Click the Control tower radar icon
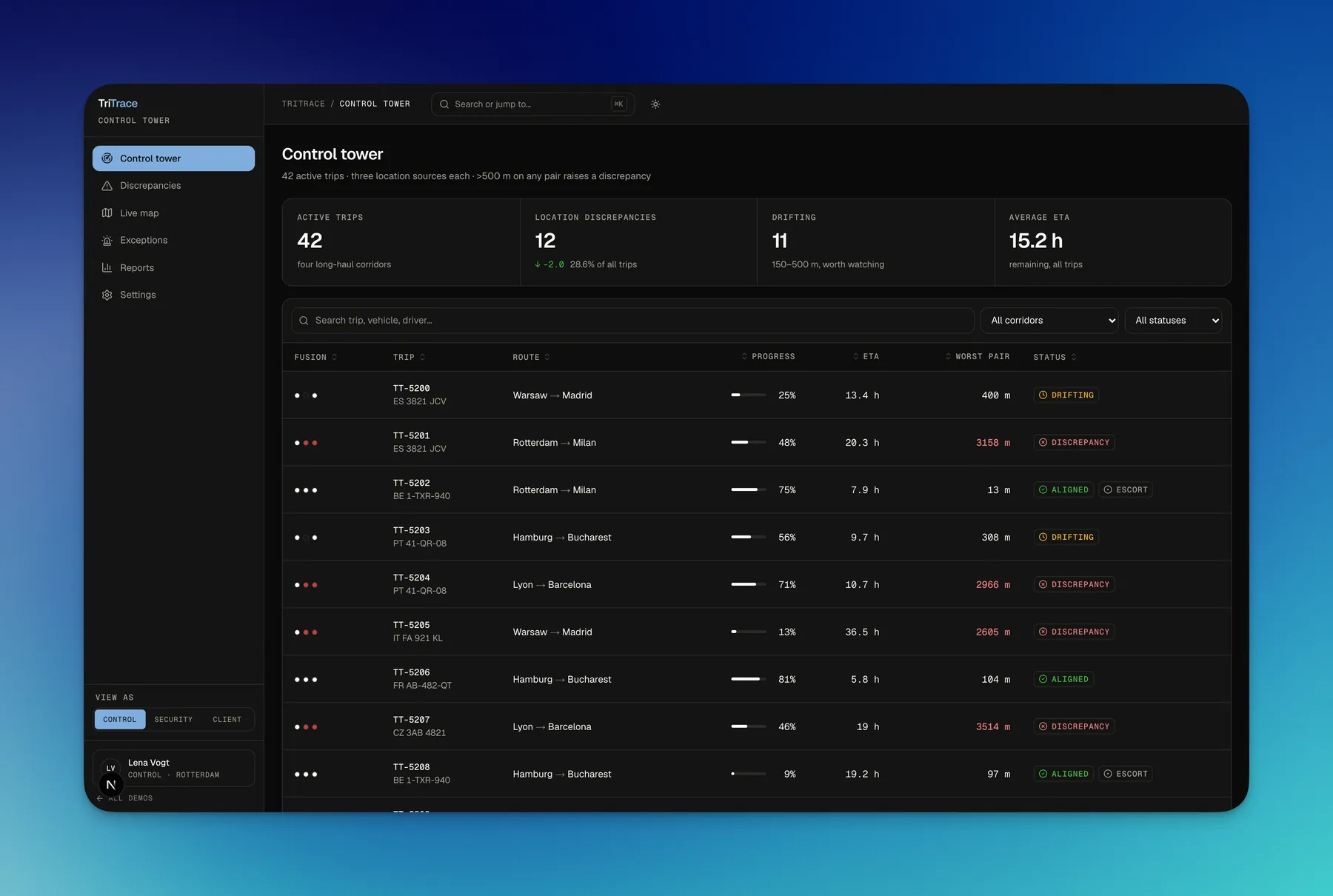The width and height of the screenshot is (1333, 896). (x=107, y=158)
